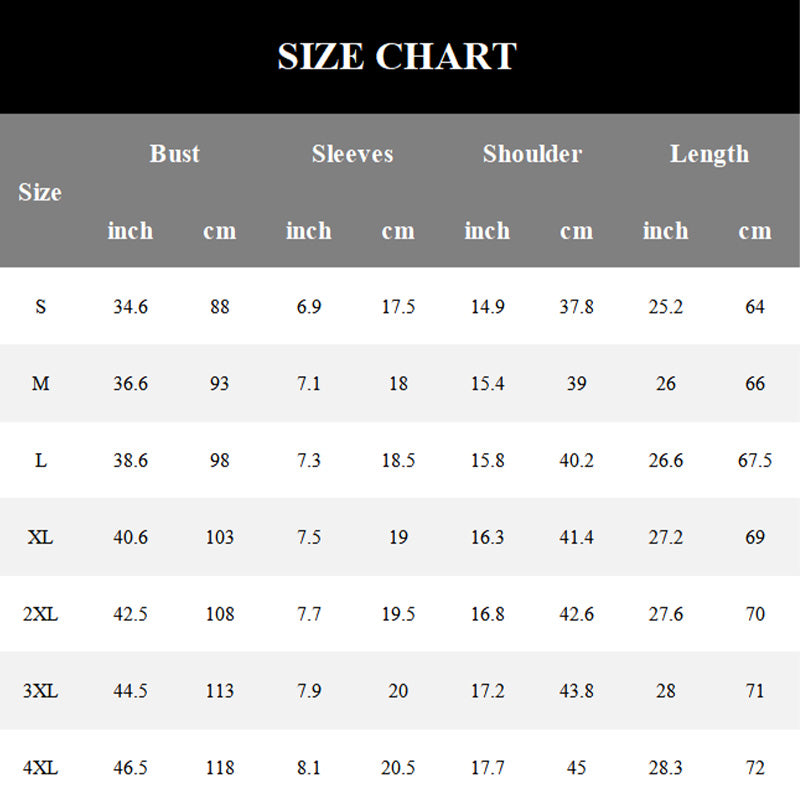The image size is (800, 800).
Task: Click the 41.4 cm shoulder value
Action: click(x=576, y=538)
